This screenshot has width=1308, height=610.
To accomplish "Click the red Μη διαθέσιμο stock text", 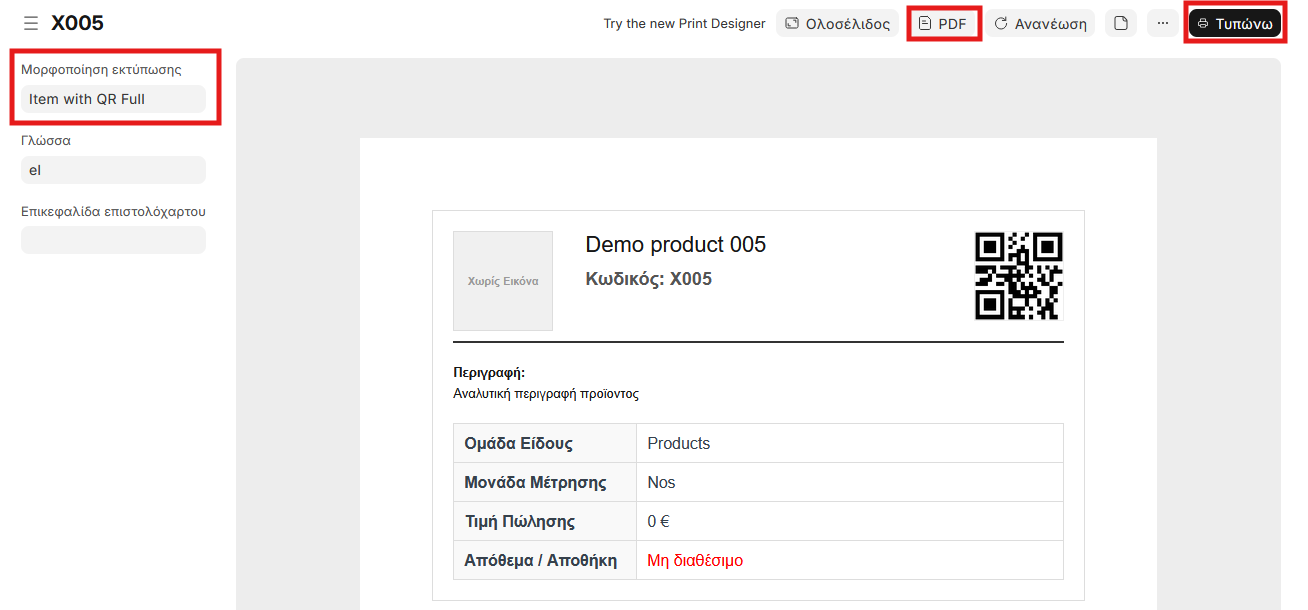I will pos(695,560).
